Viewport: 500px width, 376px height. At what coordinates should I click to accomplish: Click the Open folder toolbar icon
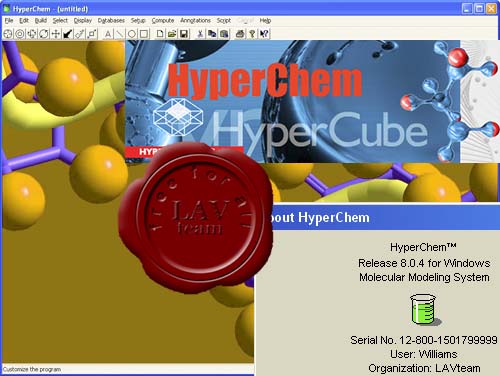[172, 34]
